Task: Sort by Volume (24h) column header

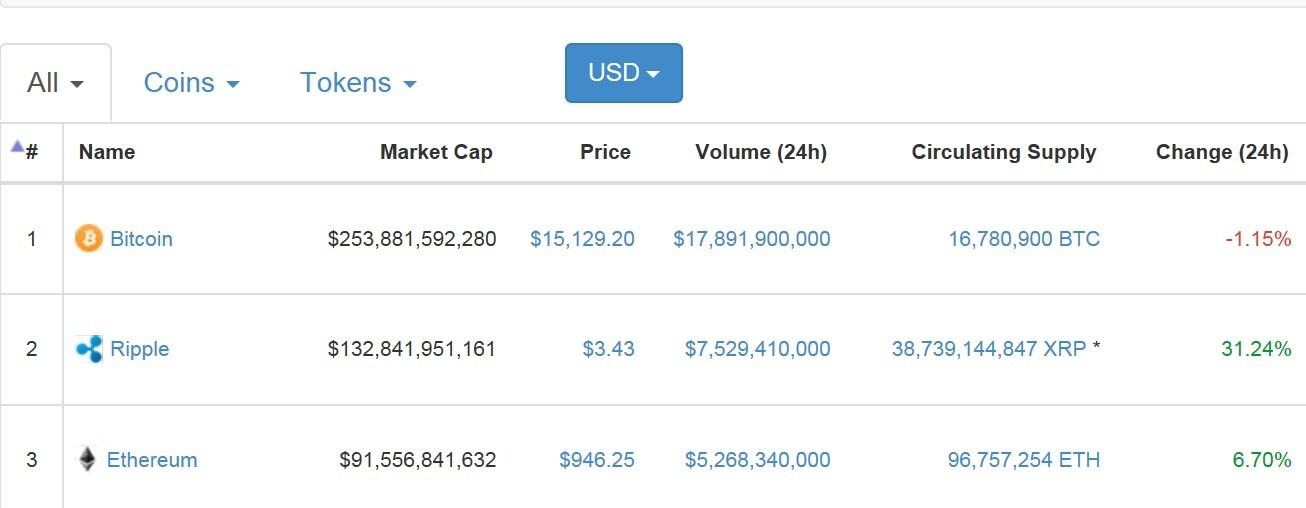Action: (x=761, y=152)
